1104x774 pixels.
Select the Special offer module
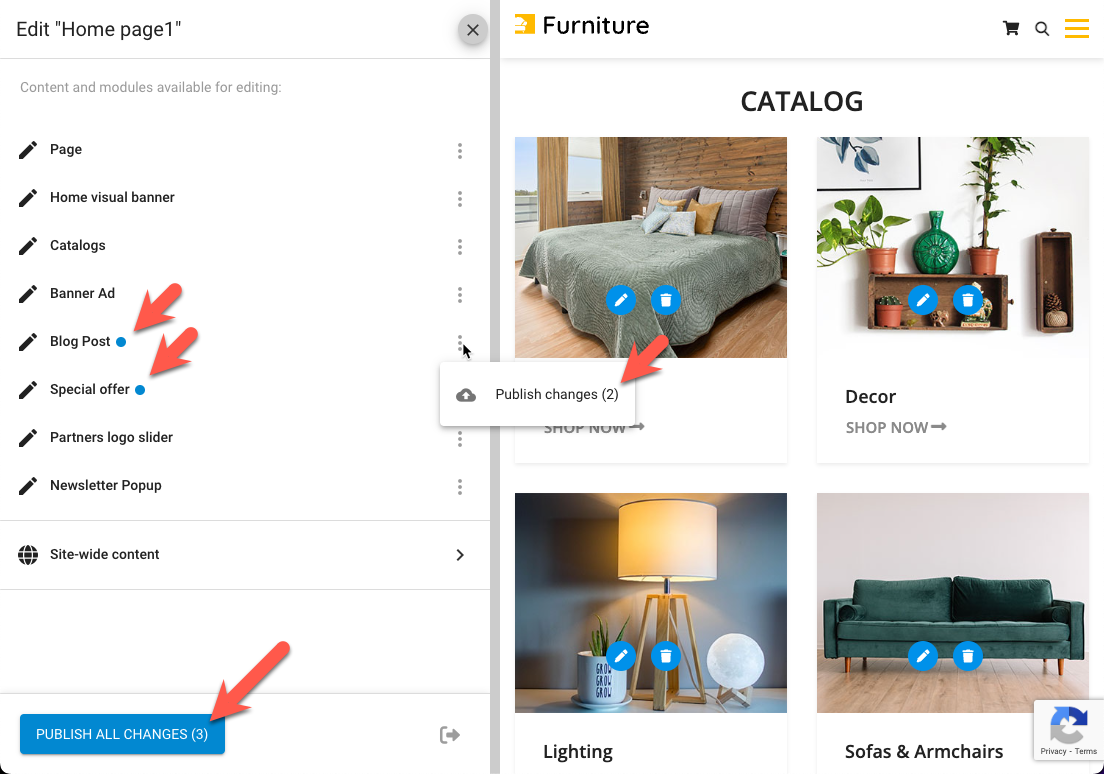click(x=89, y=389)
